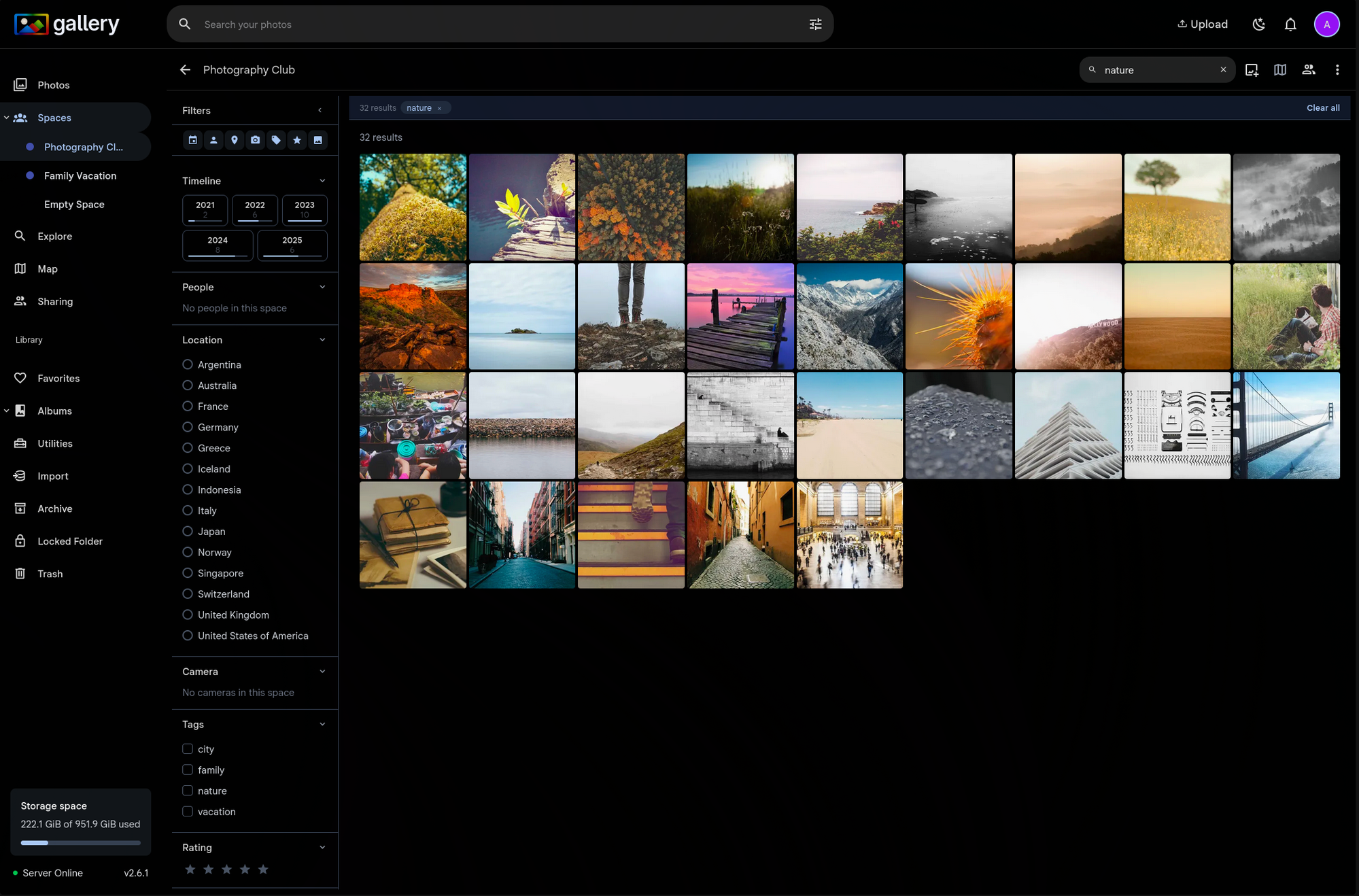1359x896 pixels.
Task: Click the star rating filter icon
Action: [x=297, y=140]
